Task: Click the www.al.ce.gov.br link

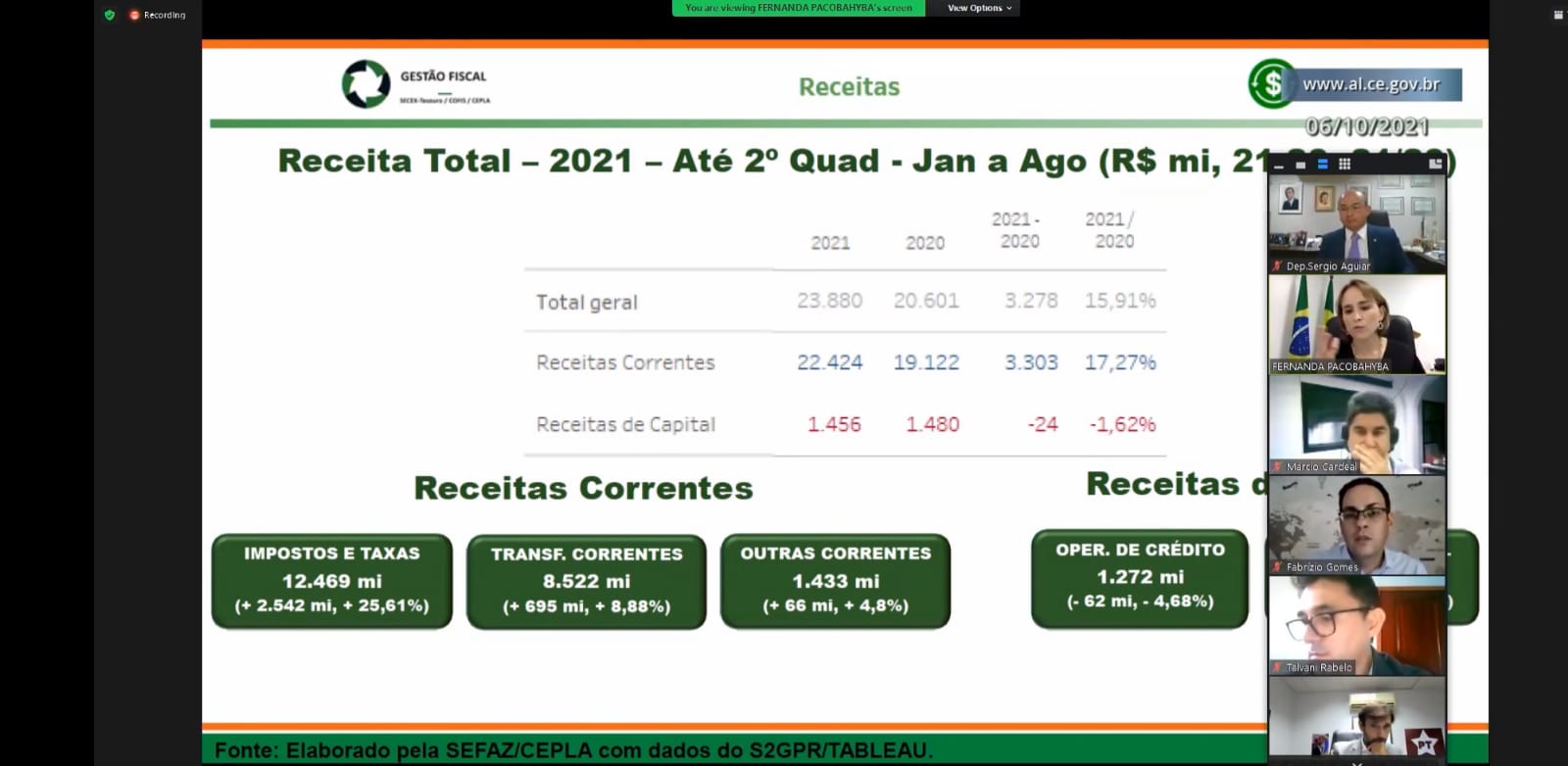Action: point(1371,84)
